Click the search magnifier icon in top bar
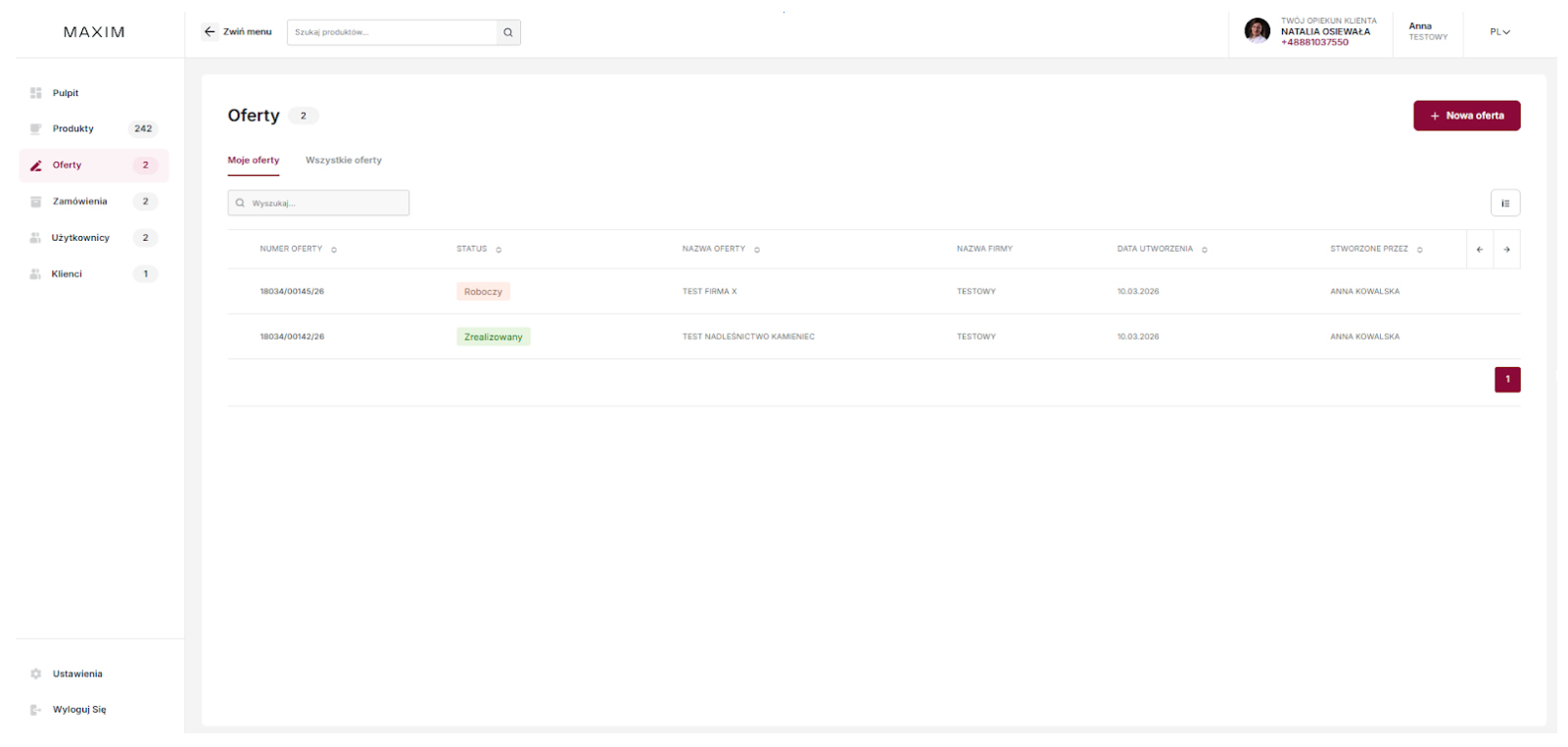Image resolution: width=1568 pixels, height=747 pixels. coord(507,32)
